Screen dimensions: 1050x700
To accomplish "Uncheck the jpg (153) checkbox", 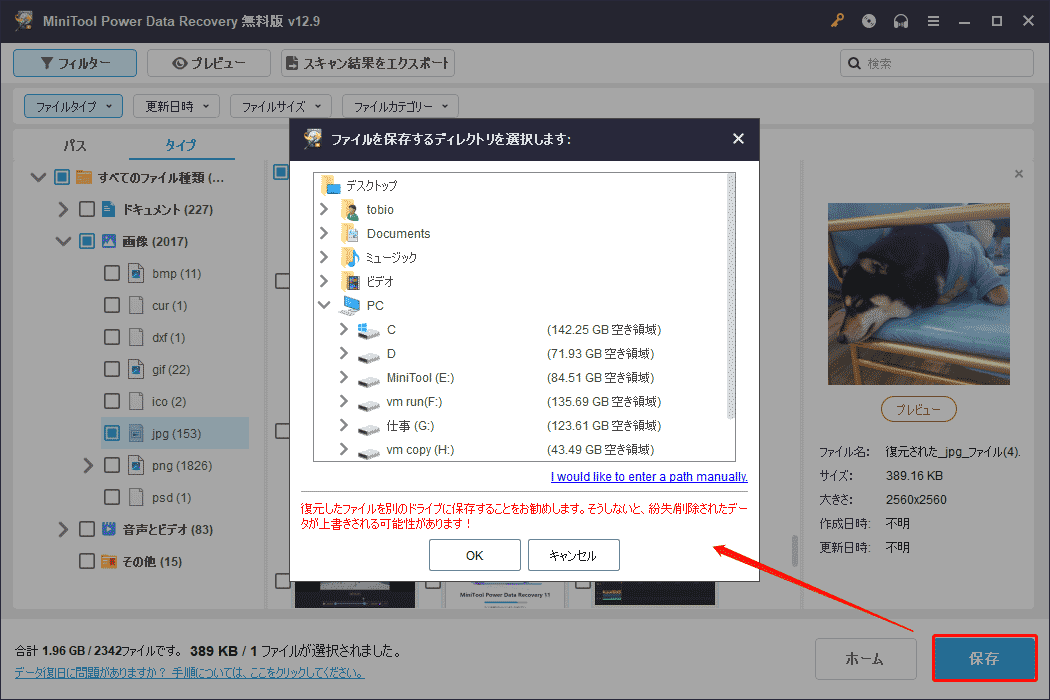I will [x=112, y=433].
